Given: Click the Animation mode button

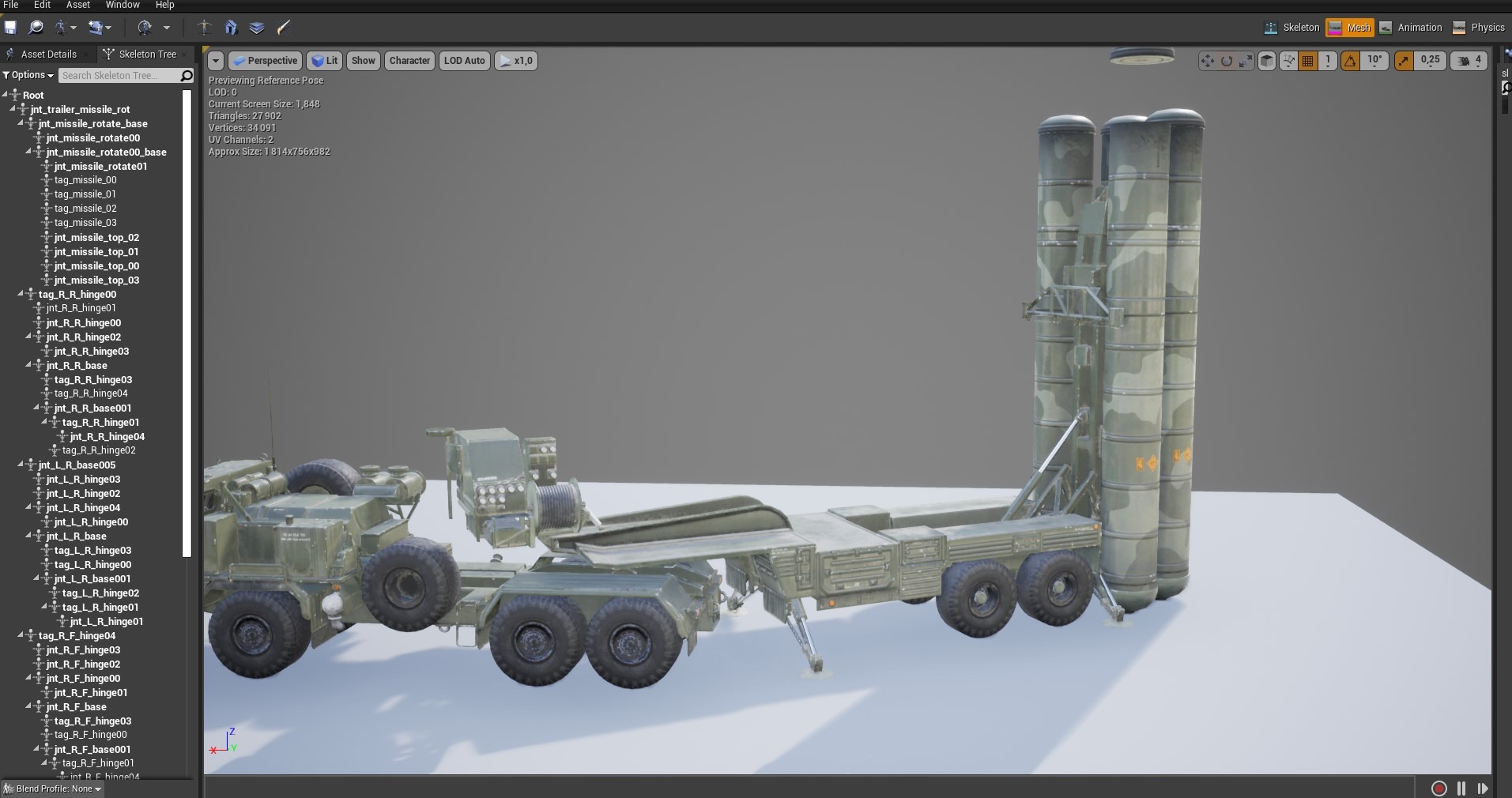Looking at the screenshot, I should (1411, 28).
